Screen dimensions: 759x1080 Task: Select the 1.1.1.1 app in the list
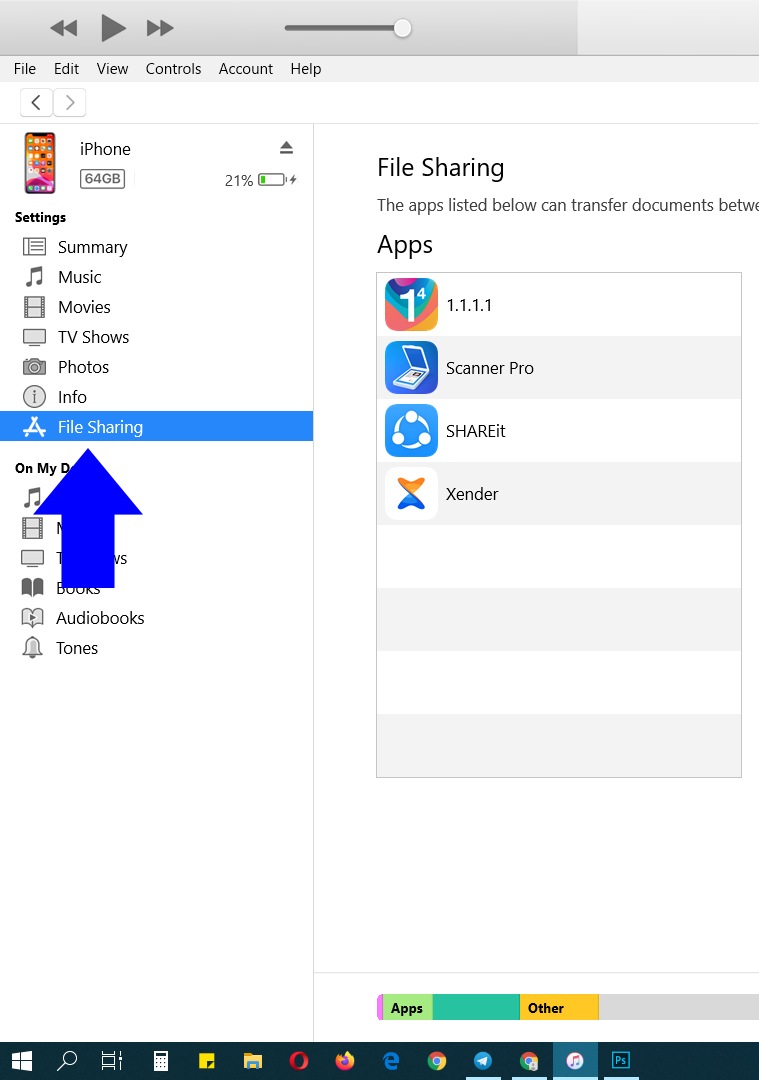click(x=559, y=304)
